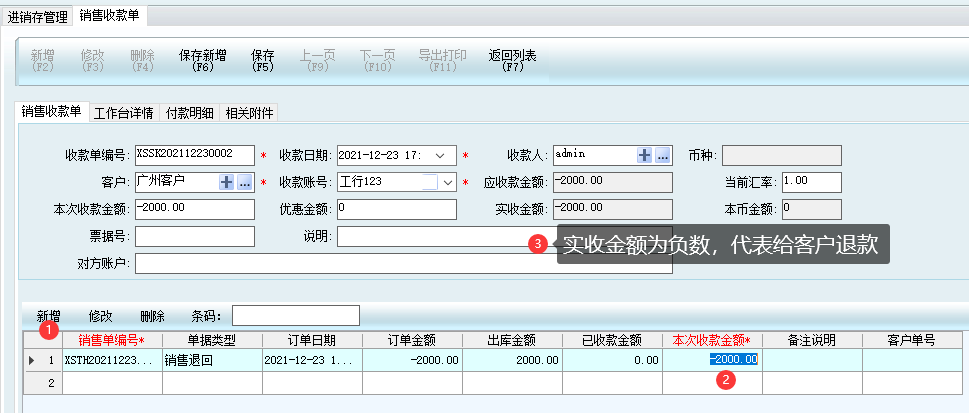
Task: Click the 优惠金额 input field
Action: [x=396, y=209]
